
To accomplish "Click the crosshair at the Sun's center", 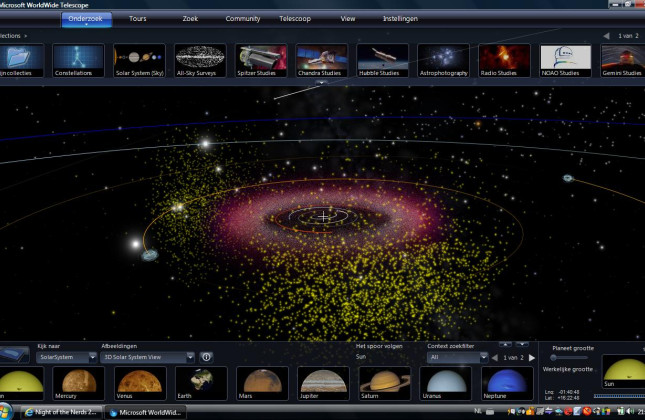I will click(x=324, y=216).
